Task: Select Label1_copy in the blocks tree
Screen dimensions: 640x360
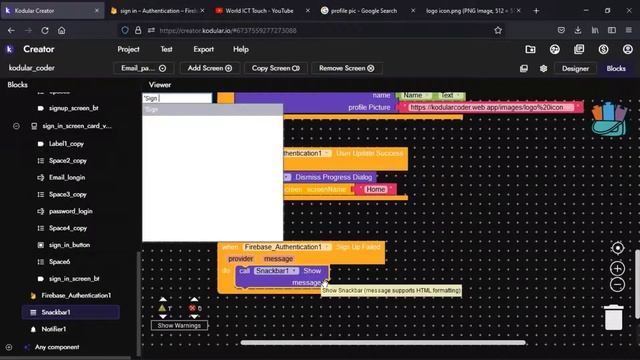Action: [66, 144]
